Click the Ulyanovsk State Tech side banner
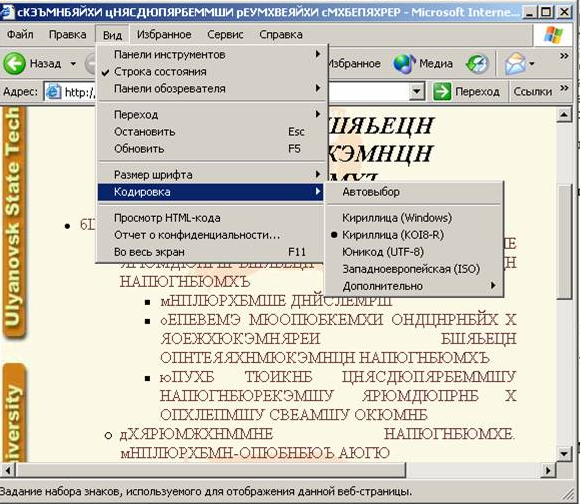The width and height of the screenshot is (580, 504). pyautogui.click(x=14, y=222)
